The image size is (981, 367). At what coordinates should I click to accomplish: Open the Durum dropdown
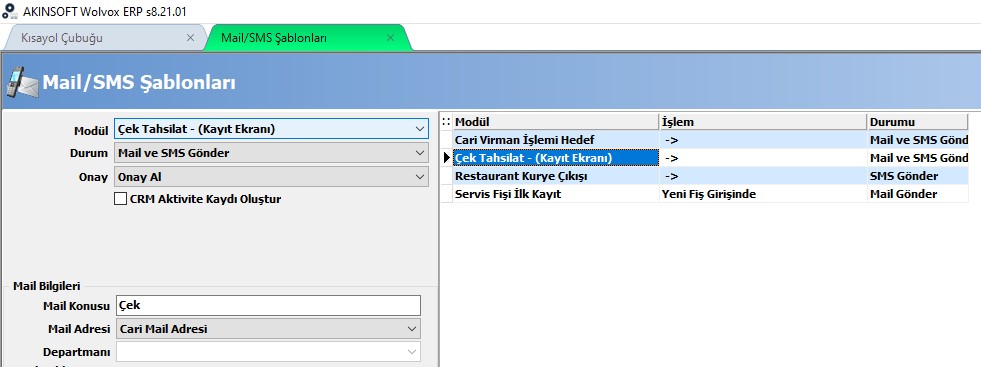419,153
